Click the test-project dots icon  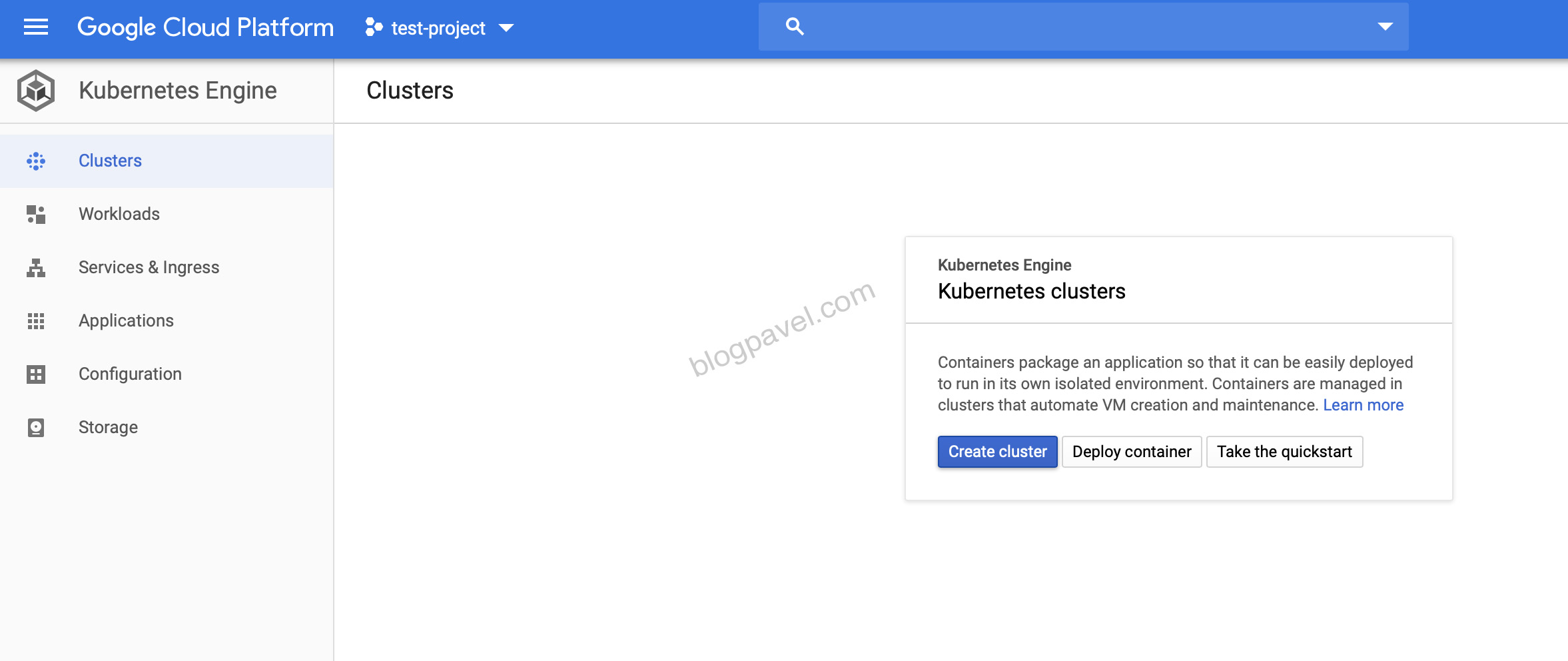[x=374, y=27]
